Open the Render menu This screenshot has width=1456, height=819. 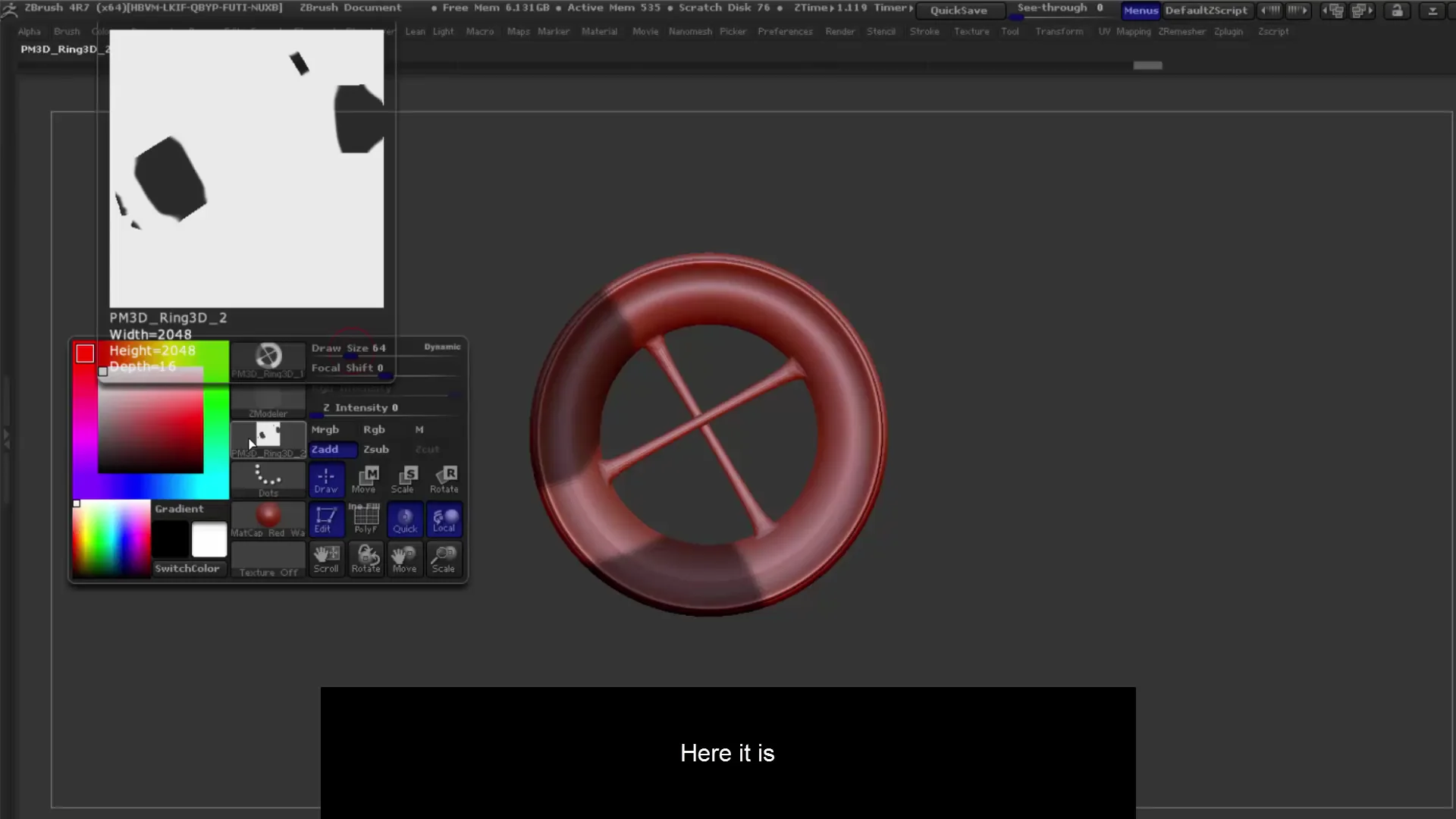[840, 32]
